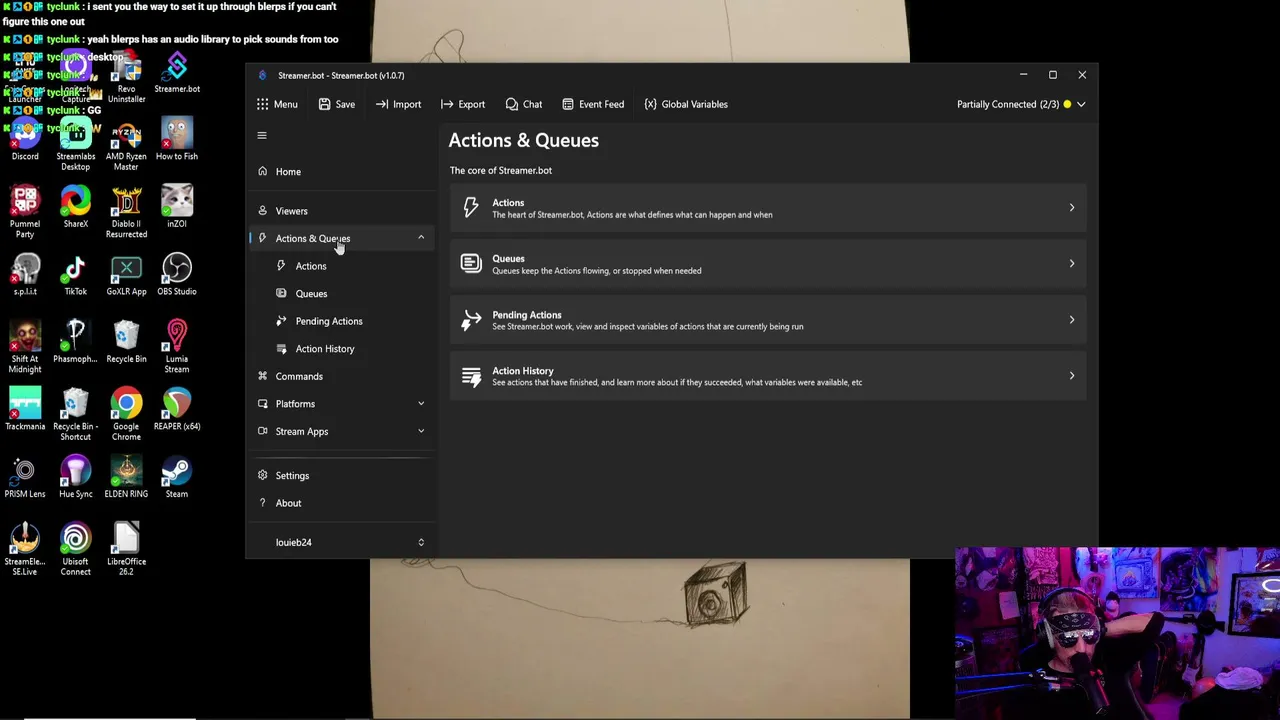Open the Event Feed from the toolbar

click(593, 104)
